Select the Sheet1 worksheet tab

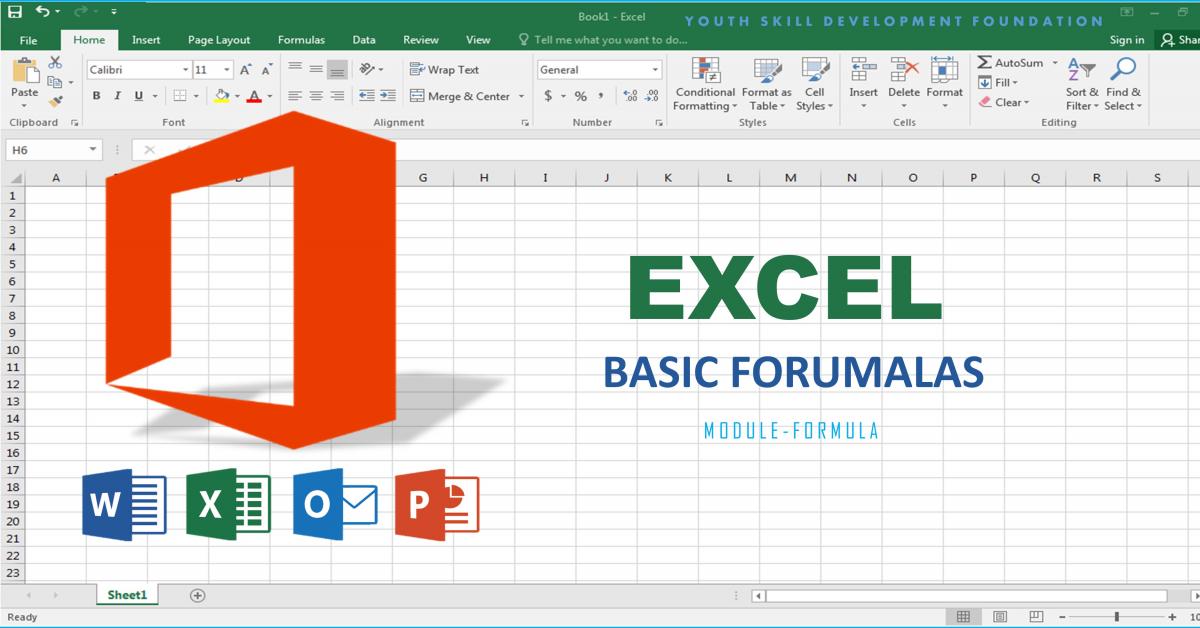point(127,595)
